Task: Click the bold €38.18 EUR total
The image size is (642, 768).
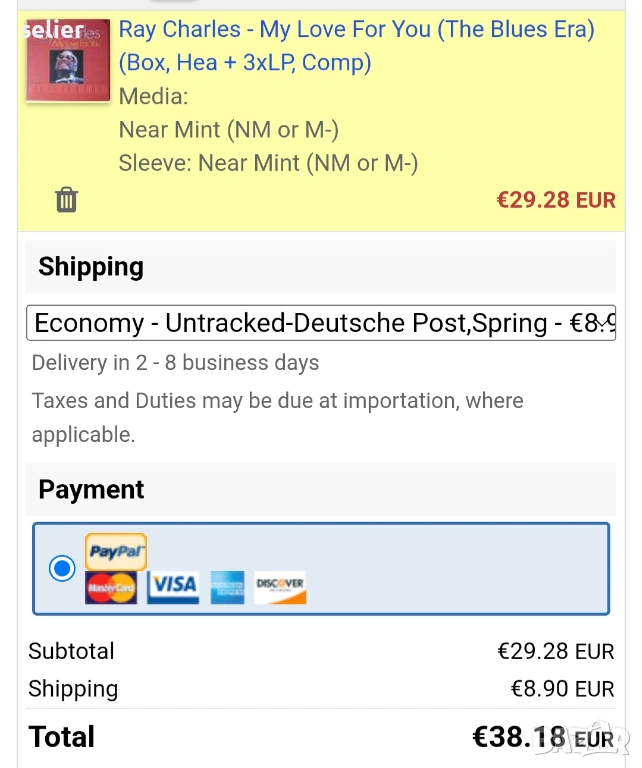Action: point(543,738)
